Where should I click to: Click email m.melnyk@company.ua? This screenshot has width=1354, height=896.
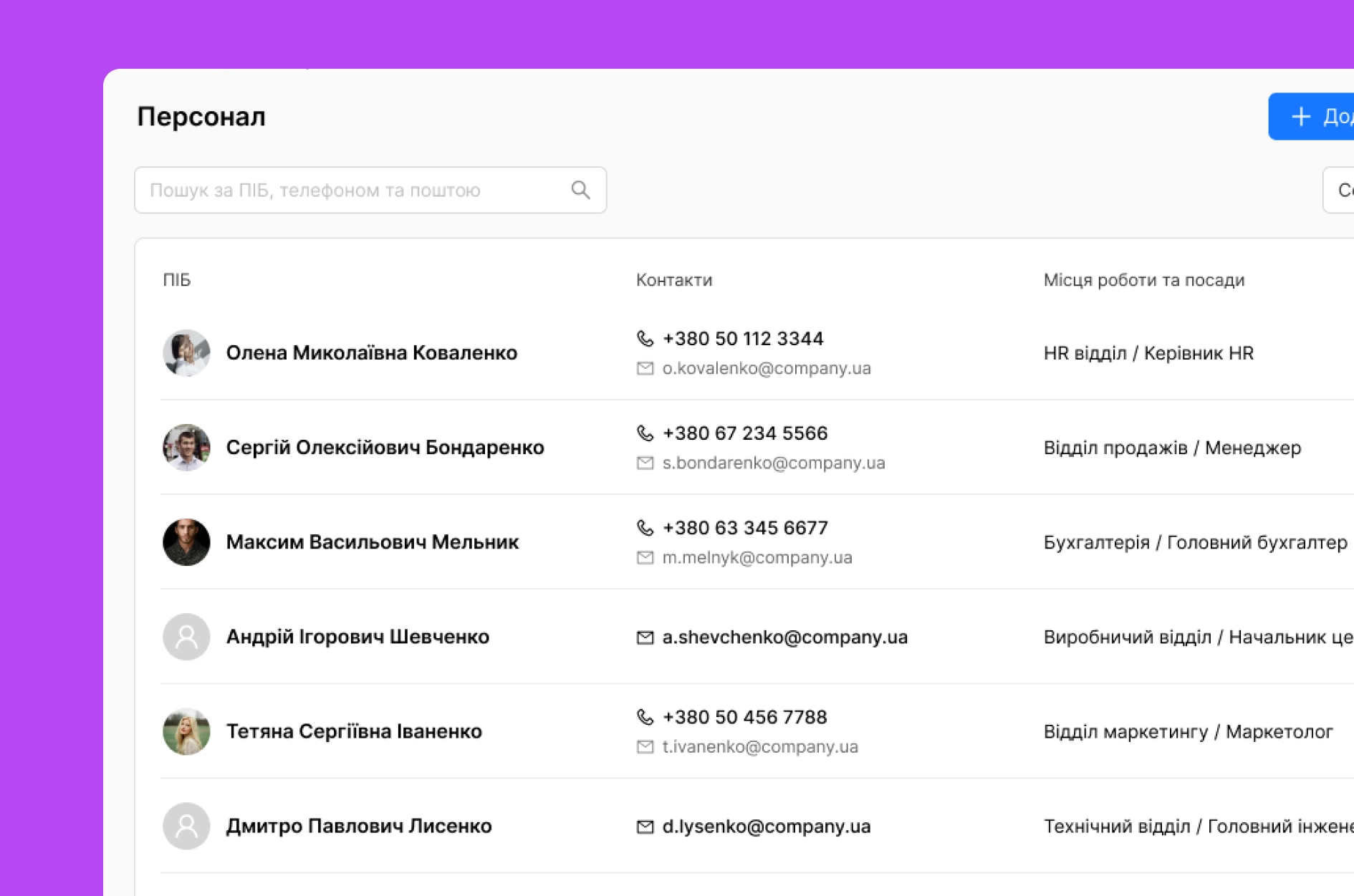757,557
